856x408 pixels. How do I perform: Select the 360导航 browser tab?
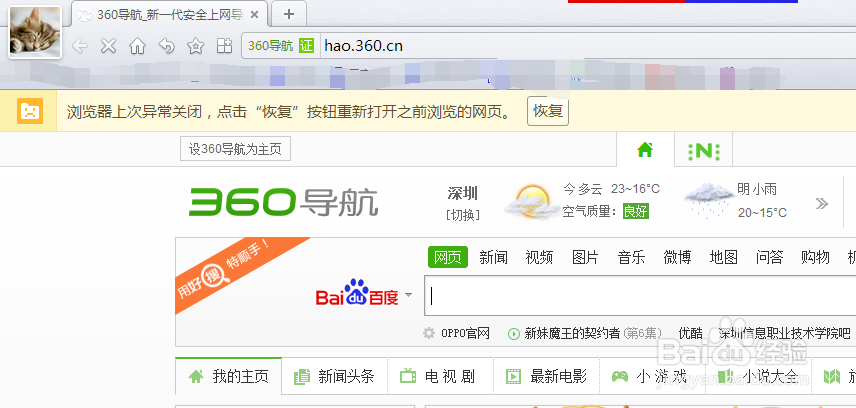(169, 15)
